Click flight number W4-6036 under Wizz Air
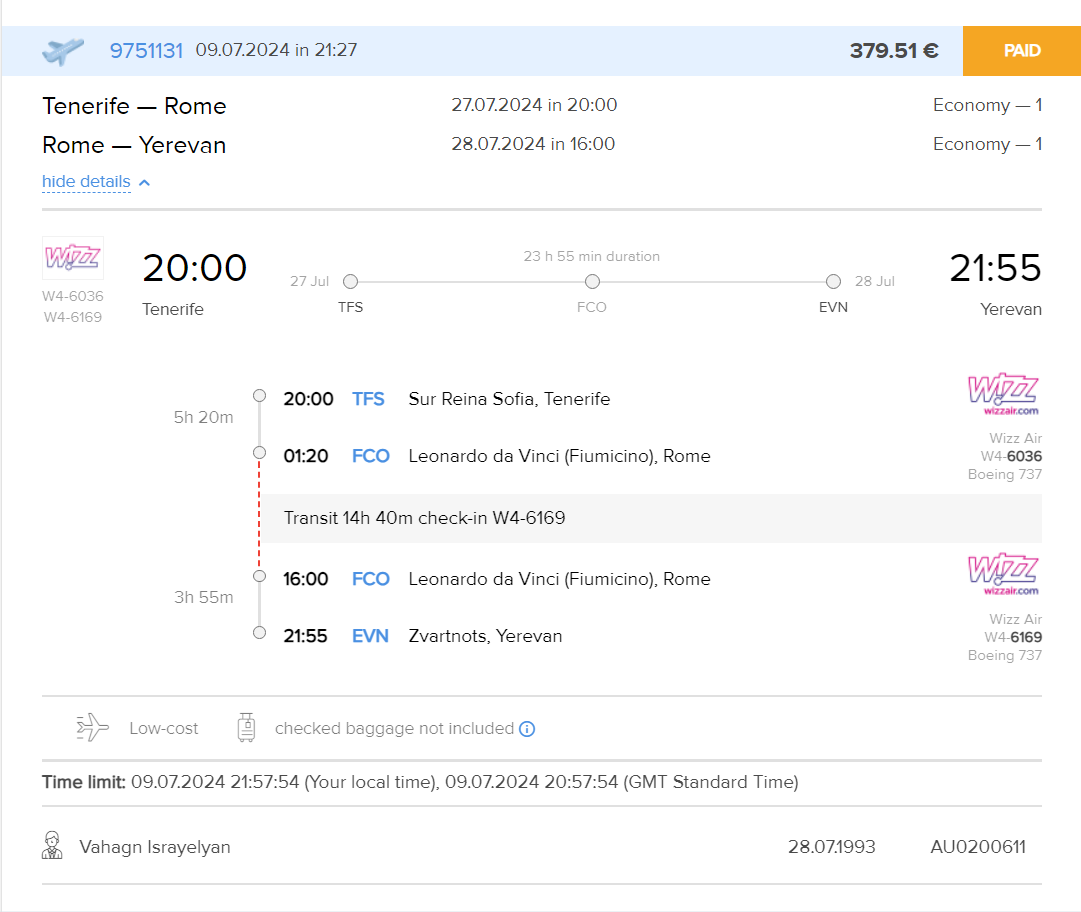The width and height of the screenshot is (1081, 912). (1011, 456)
